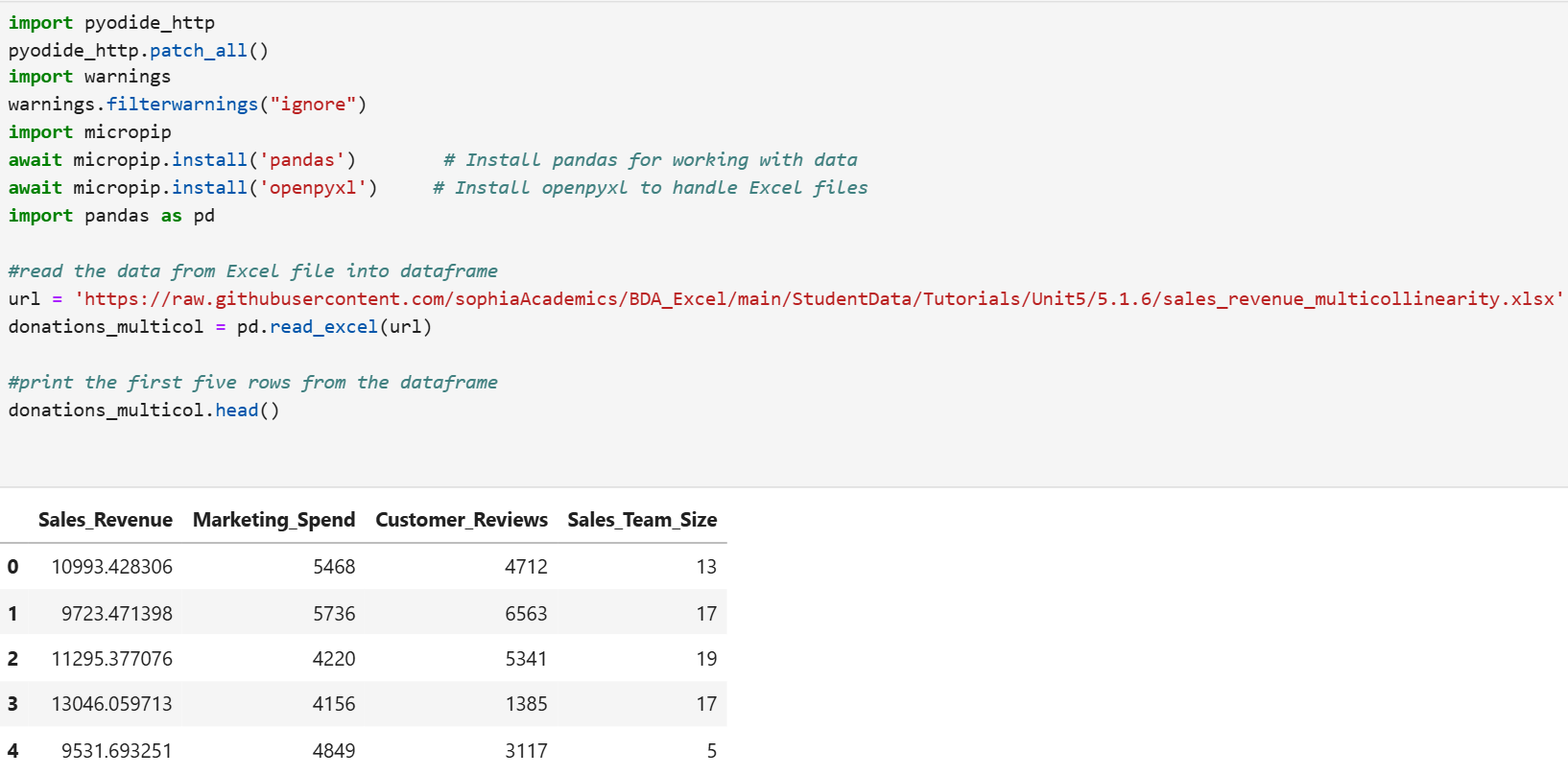
Task: Place cursor on 'import pyodide_http' line
Action: click(x=111, y=22)
